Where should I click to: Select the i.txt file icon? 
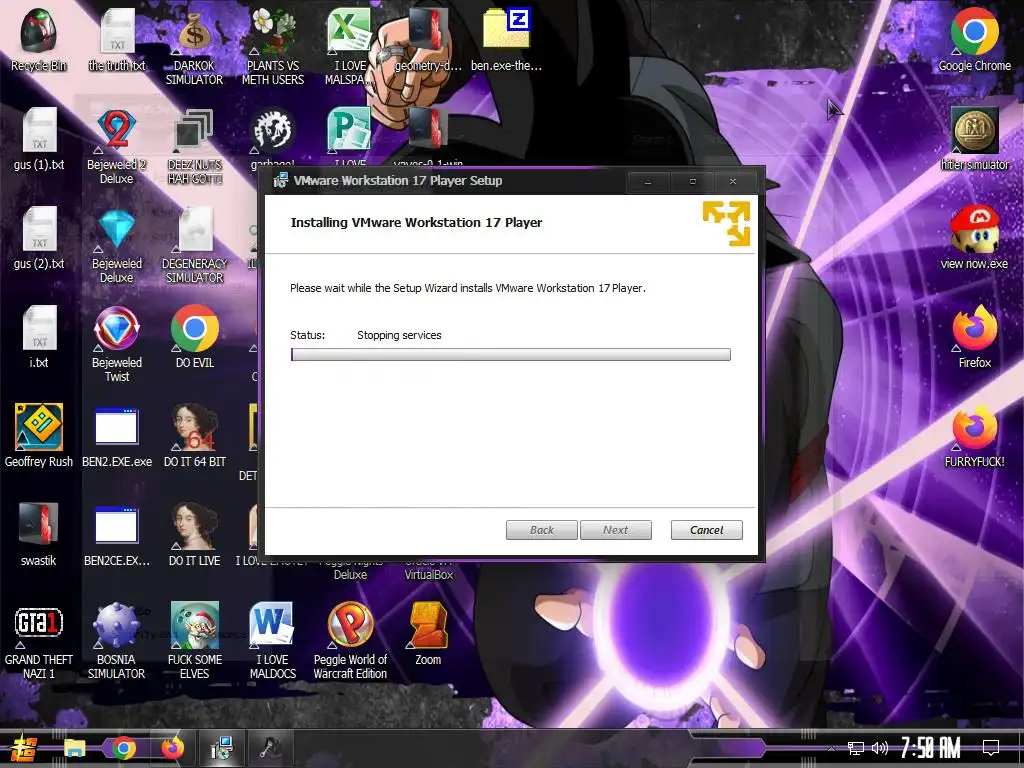pos(39,337)
